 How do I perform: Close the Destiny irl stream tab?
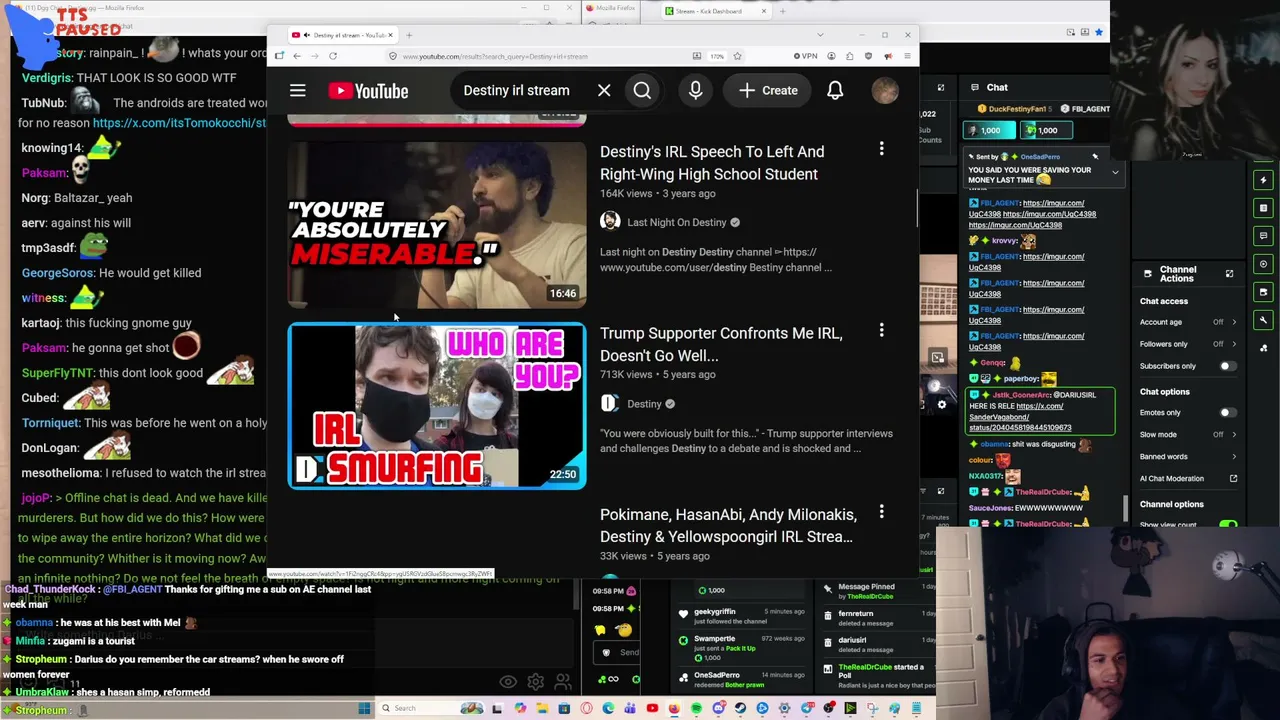[x=389, y=35]
